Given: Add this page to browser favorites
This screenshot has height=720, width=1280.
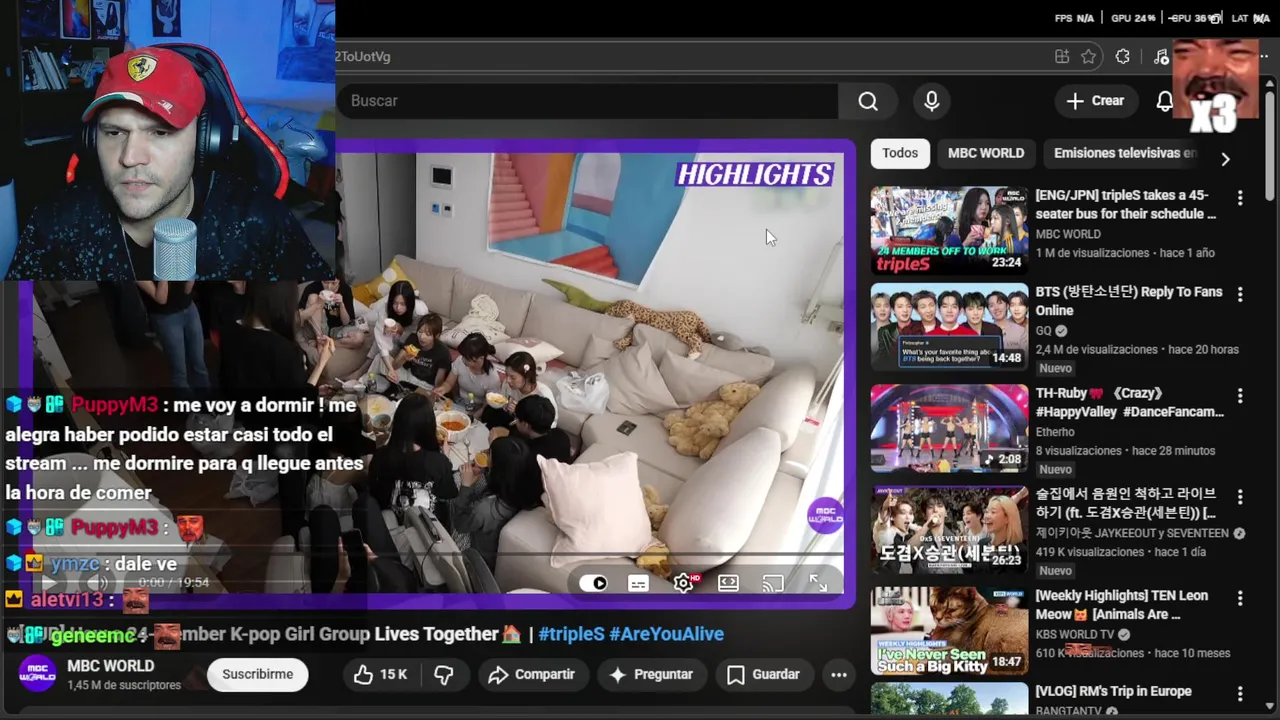Looking at the screenshot, I should pos(1089,57).
